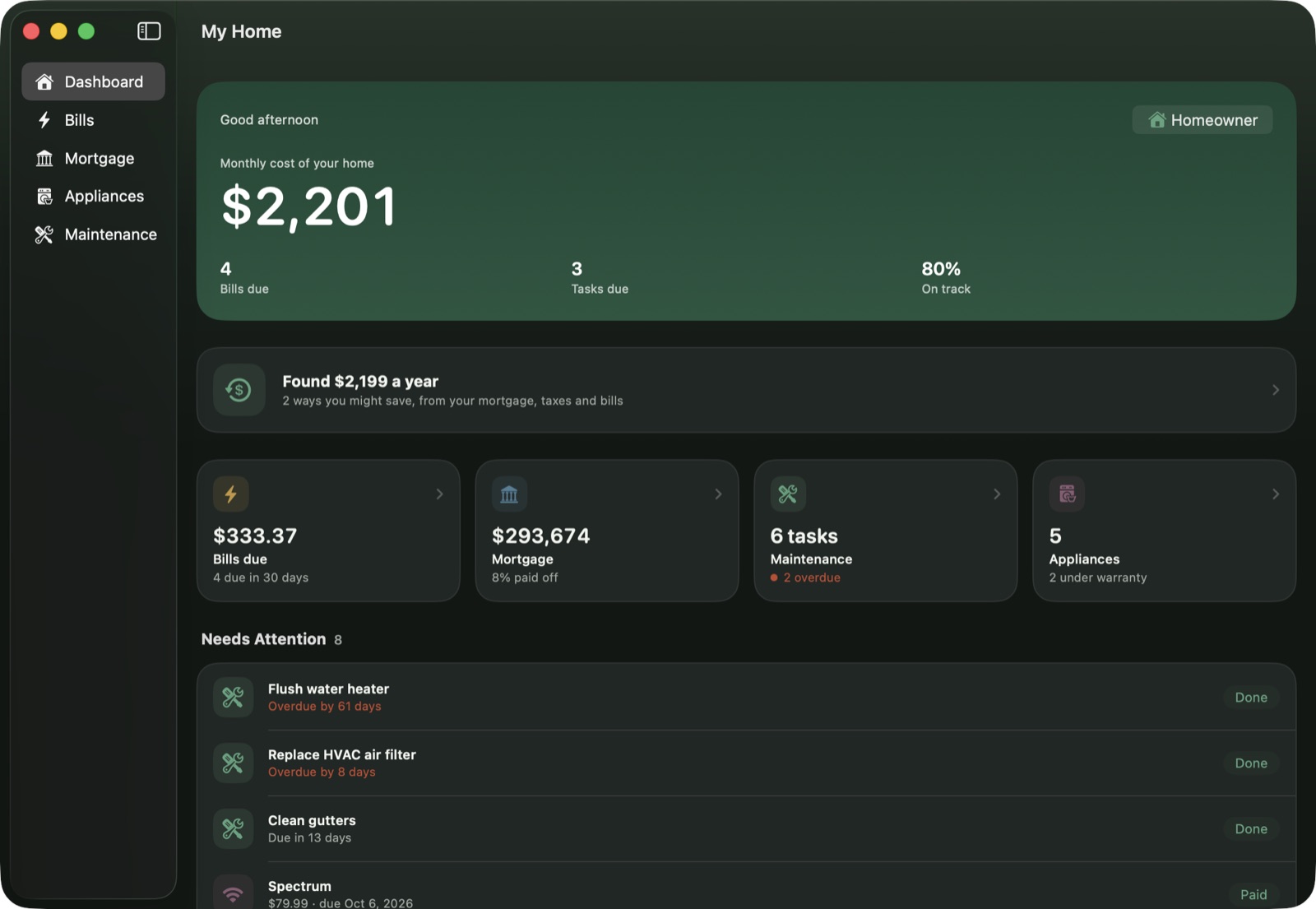The image size is (1316, 909).
Task: Click the blue bank icon on Mortgage card
Action: (509, 494)
